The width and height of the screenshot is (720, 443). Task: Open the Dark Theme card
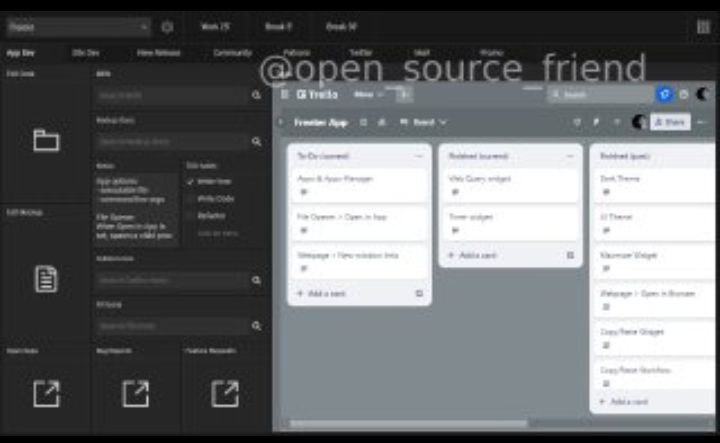[x=655, y=185]
